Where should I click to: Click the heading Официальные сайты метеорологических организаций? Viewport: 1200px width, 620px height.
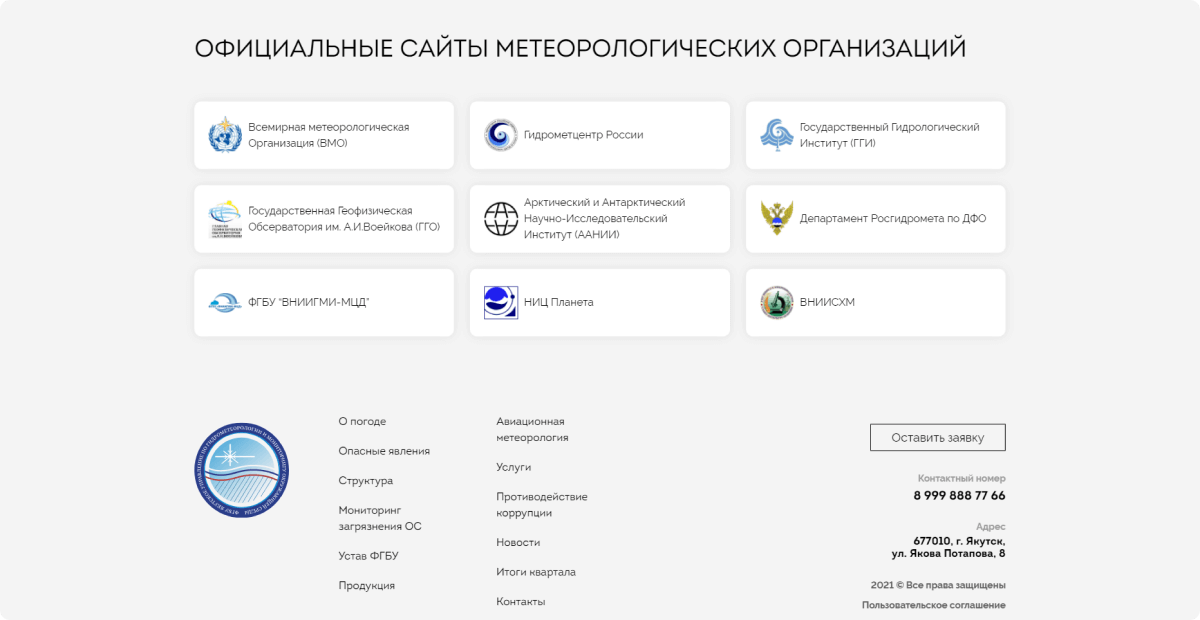coord(580,49)
